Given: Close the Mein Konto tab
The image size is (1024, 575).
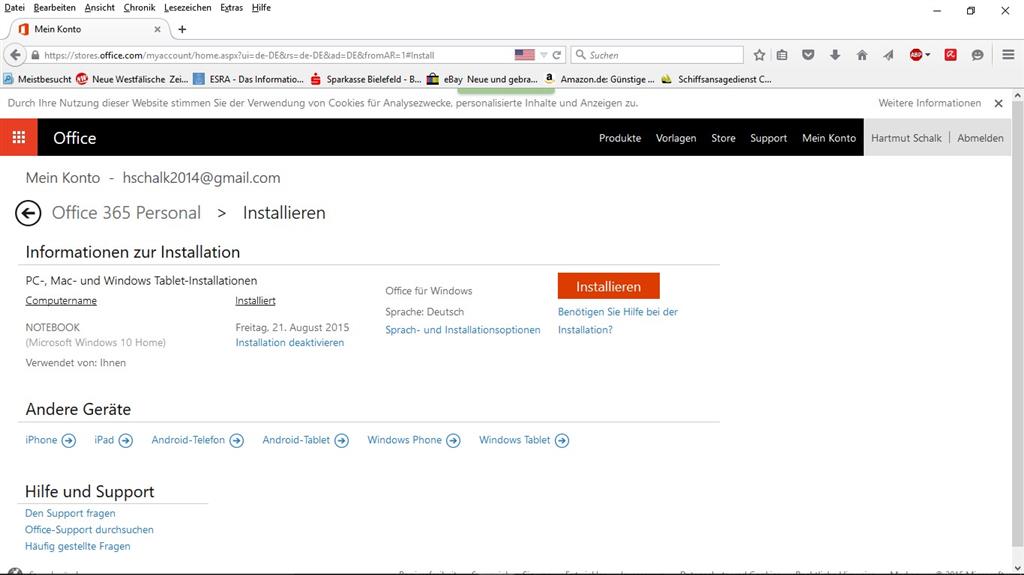Looking at the screenshot, I should pyautogui.click(x=157, y=29).
